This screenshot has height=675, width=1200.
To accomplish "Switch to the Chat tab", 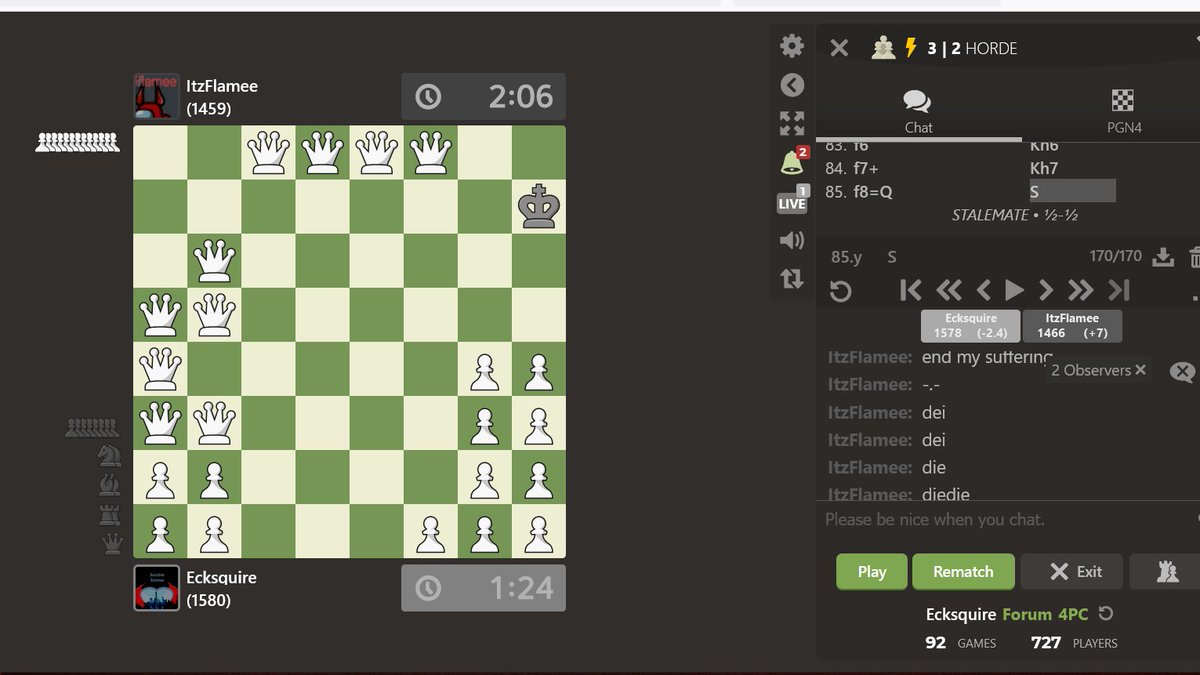I will [918, 111].
